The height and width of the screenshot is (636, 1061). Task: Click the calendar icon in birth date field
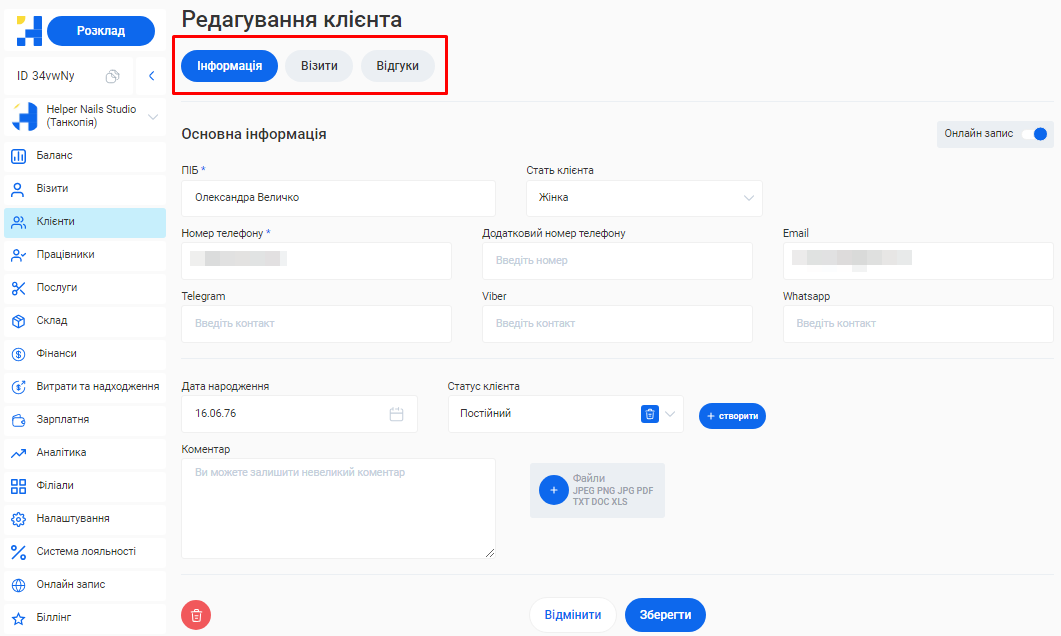tap(396, 414)
